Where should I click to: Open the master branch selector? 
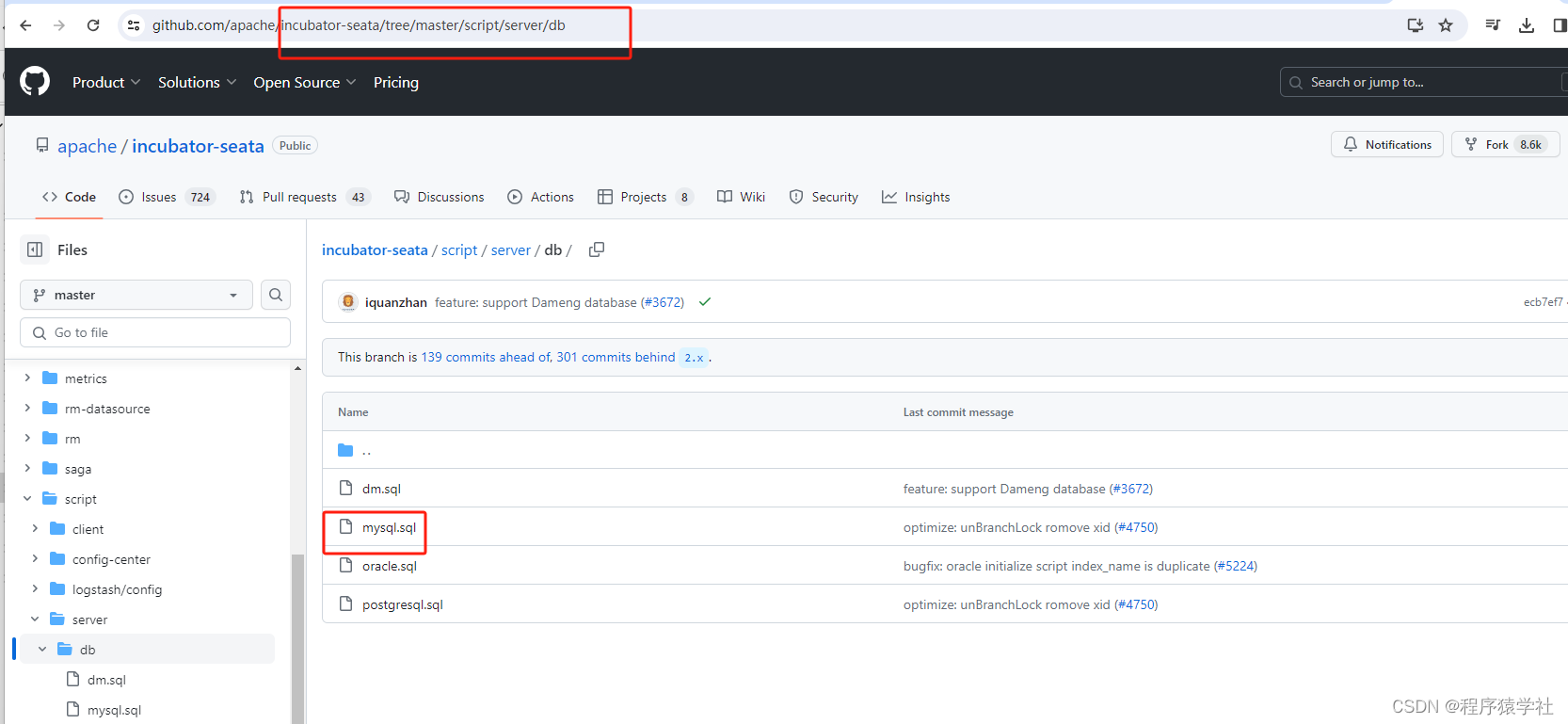coord(136,295)
